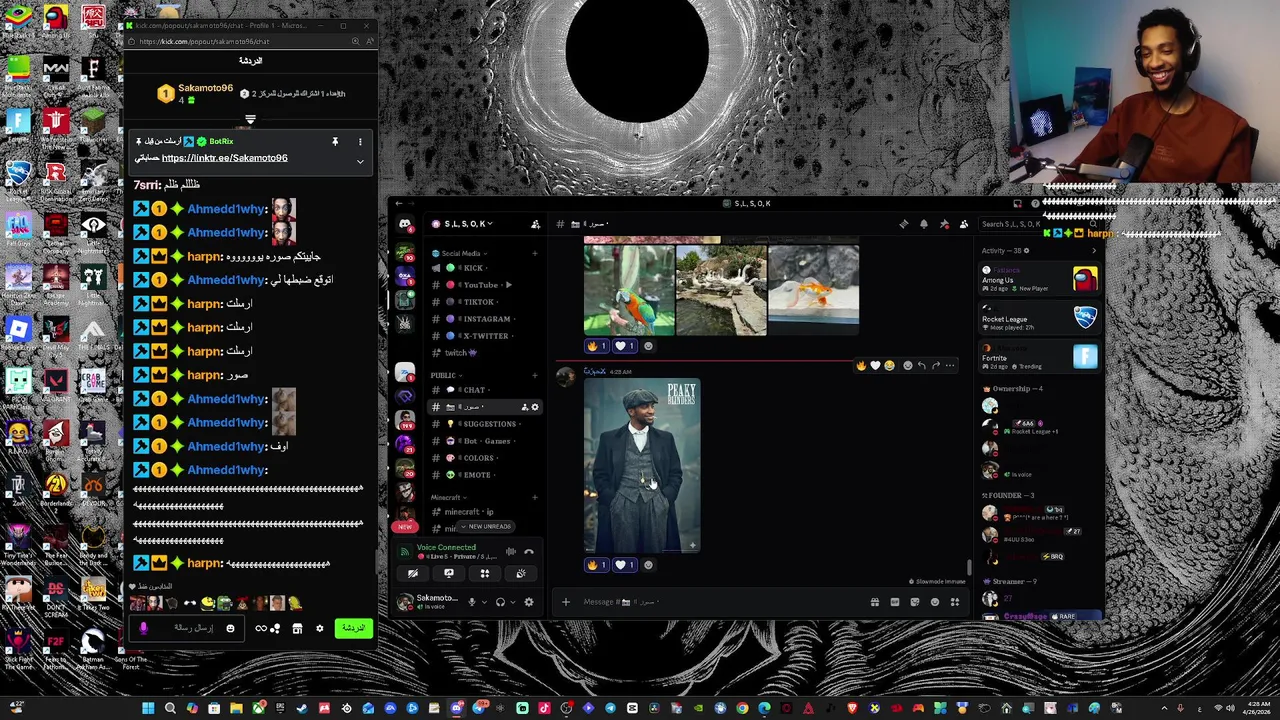The width and height of the screenshot is (1280, 720).
Task: Start screen share in Discord voice panel
Action: [x=448, y=574]
